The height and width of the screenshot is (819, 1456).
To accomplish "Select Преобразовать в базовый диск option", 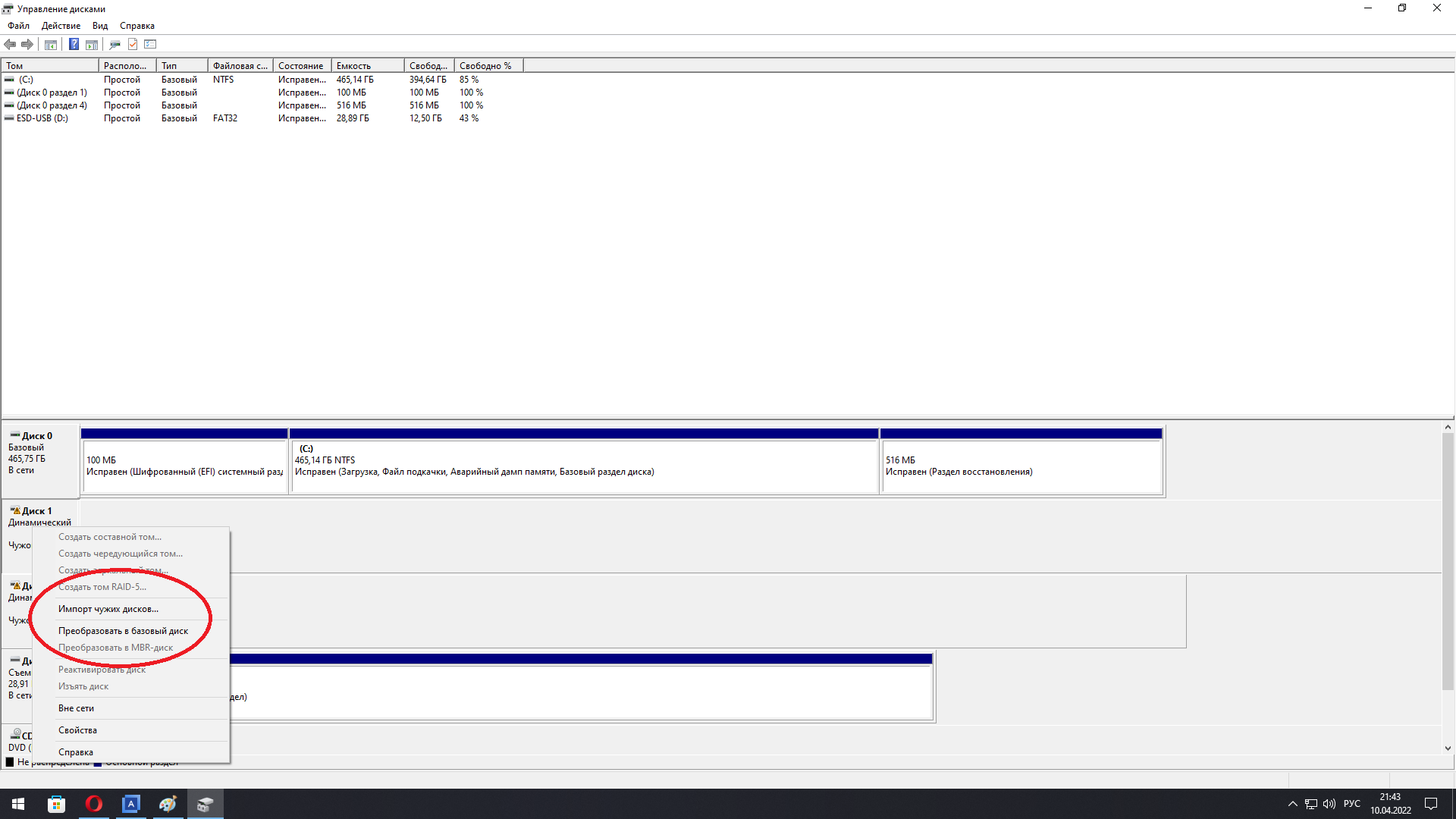I will pyautogui.click(x=123, y=631).
